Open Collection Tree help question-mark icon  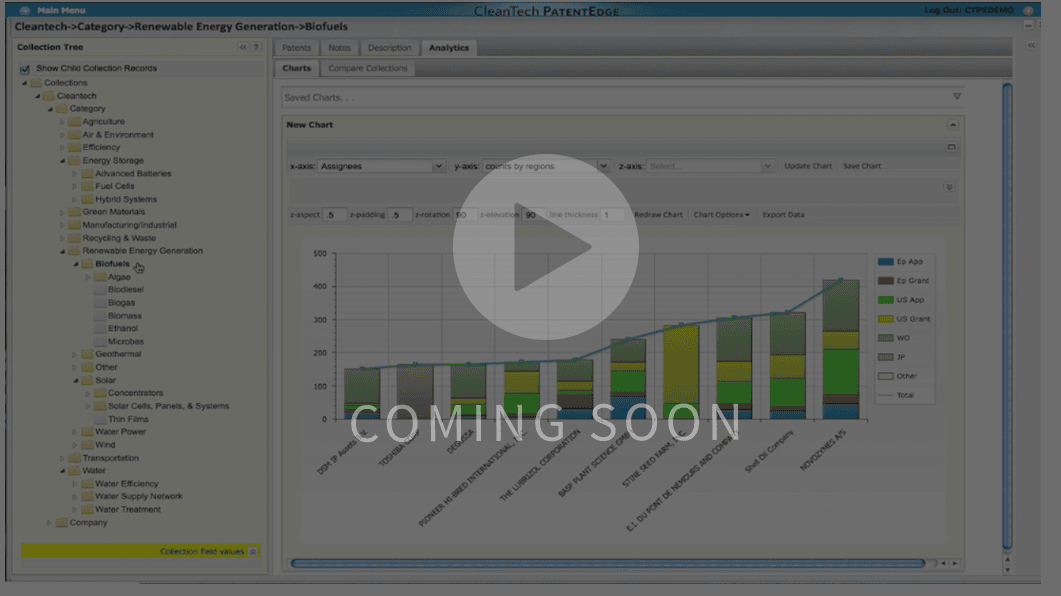pos(256,47)
